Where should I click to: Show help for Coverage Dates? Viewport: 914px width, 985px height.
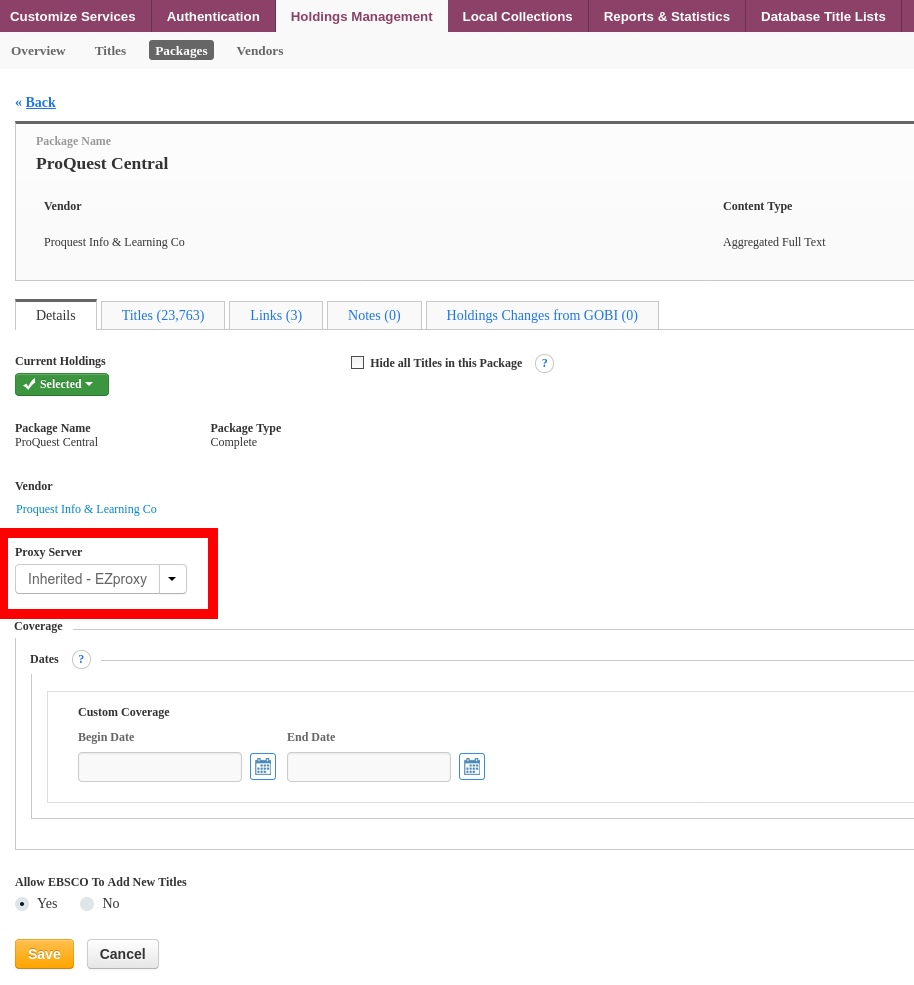click(81, 659)
